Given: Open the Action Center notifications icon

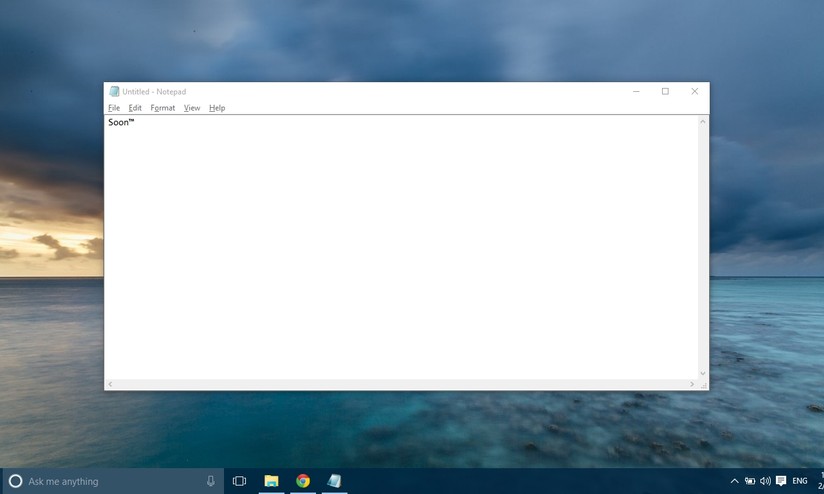Looking at the screenshot, I should tap(781, 481).
